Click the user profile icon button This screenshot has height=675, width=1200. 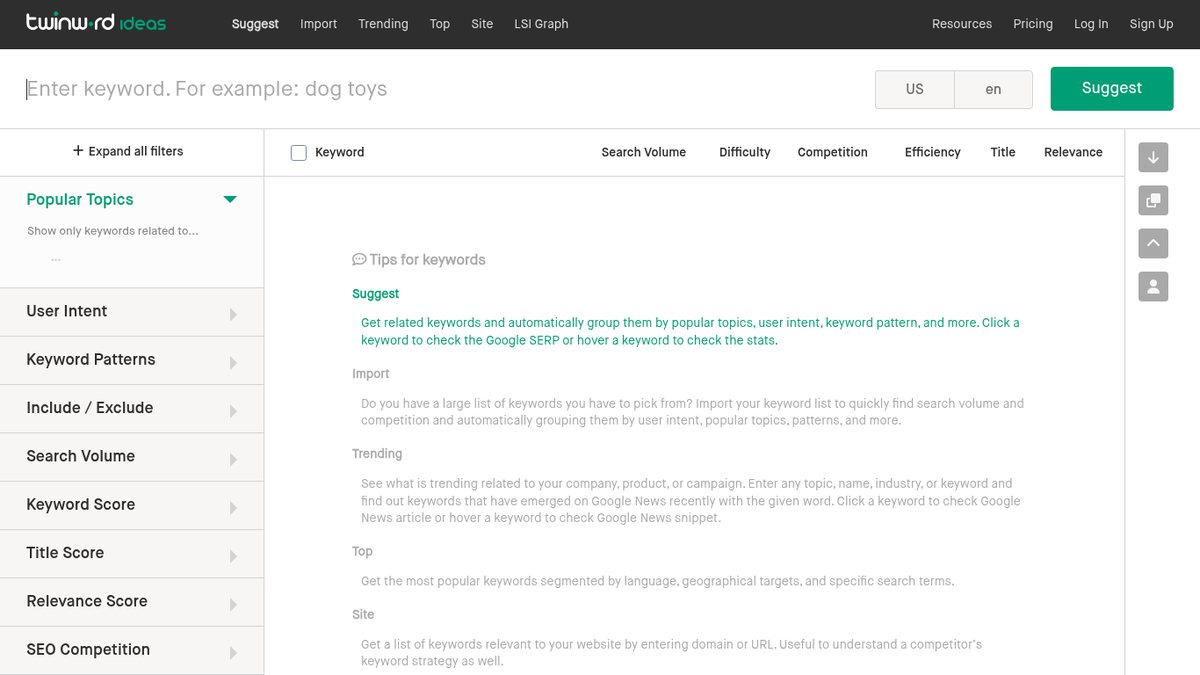(1153, 287)
